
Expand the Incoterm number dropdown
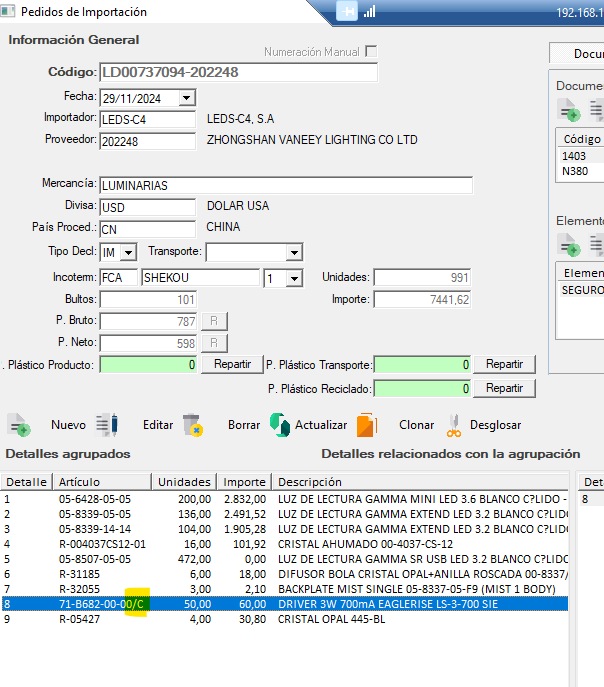click(293, 278)
